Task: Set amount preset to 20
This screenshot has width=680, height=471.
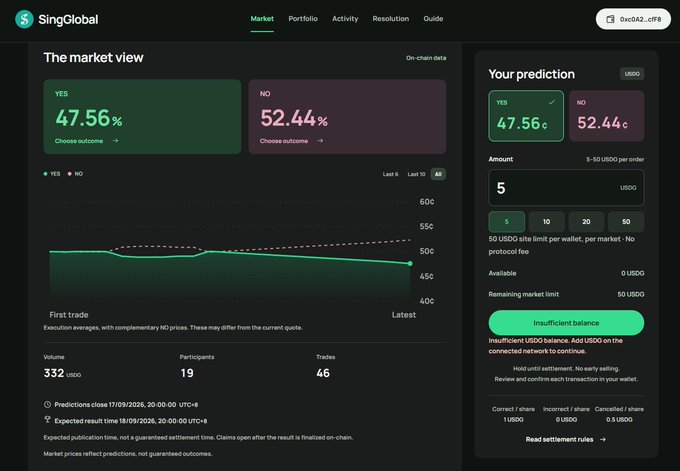Action: tap(586, 222)
